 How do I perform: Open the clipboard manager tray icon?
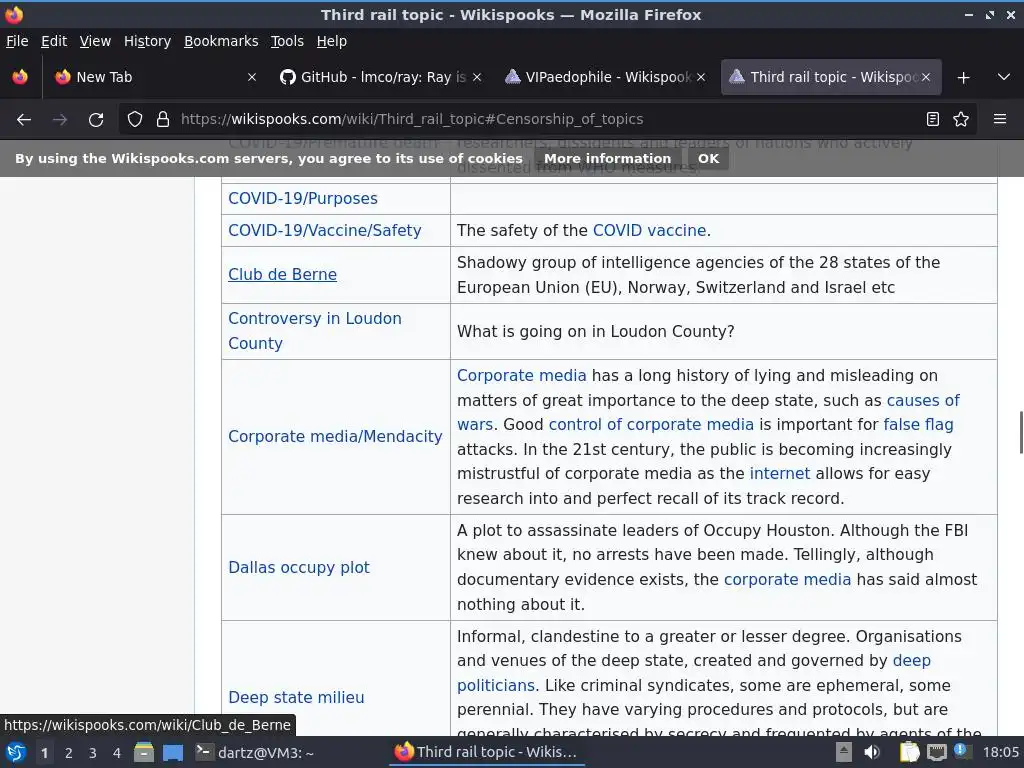pos(909,752)
